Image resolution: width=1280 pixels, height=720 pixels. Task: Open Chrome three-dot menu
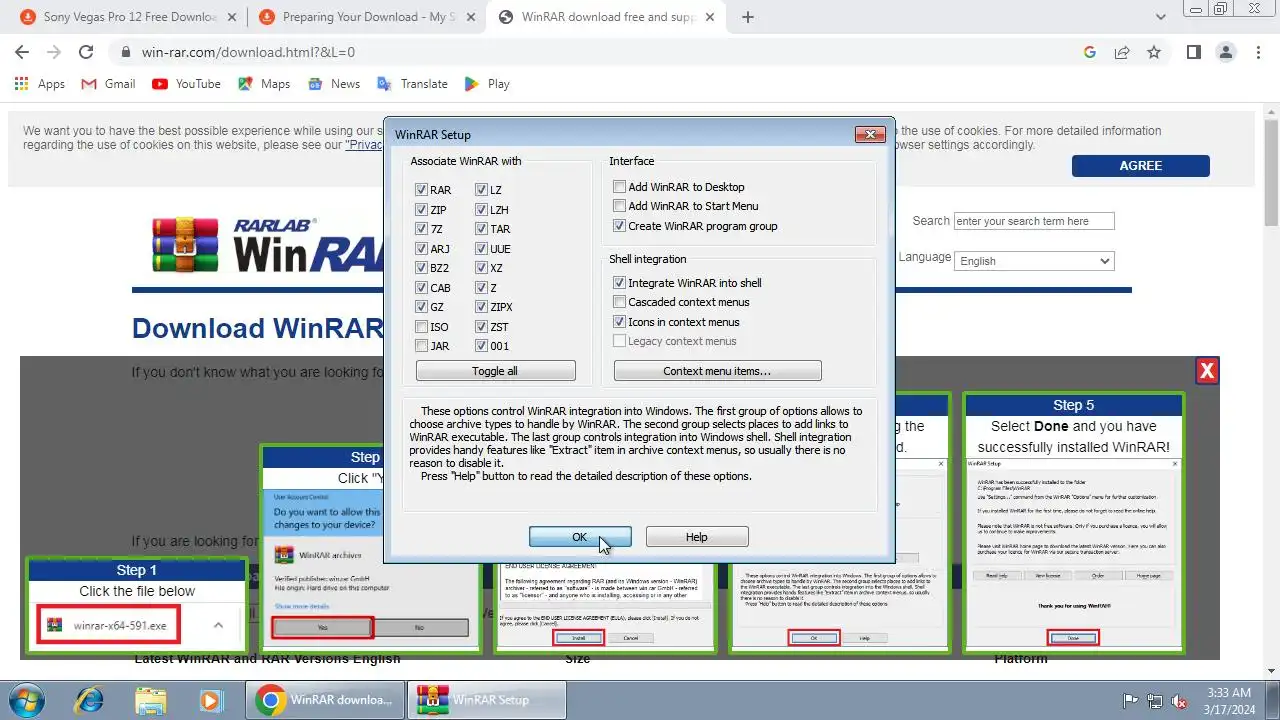pos(1258,52)
